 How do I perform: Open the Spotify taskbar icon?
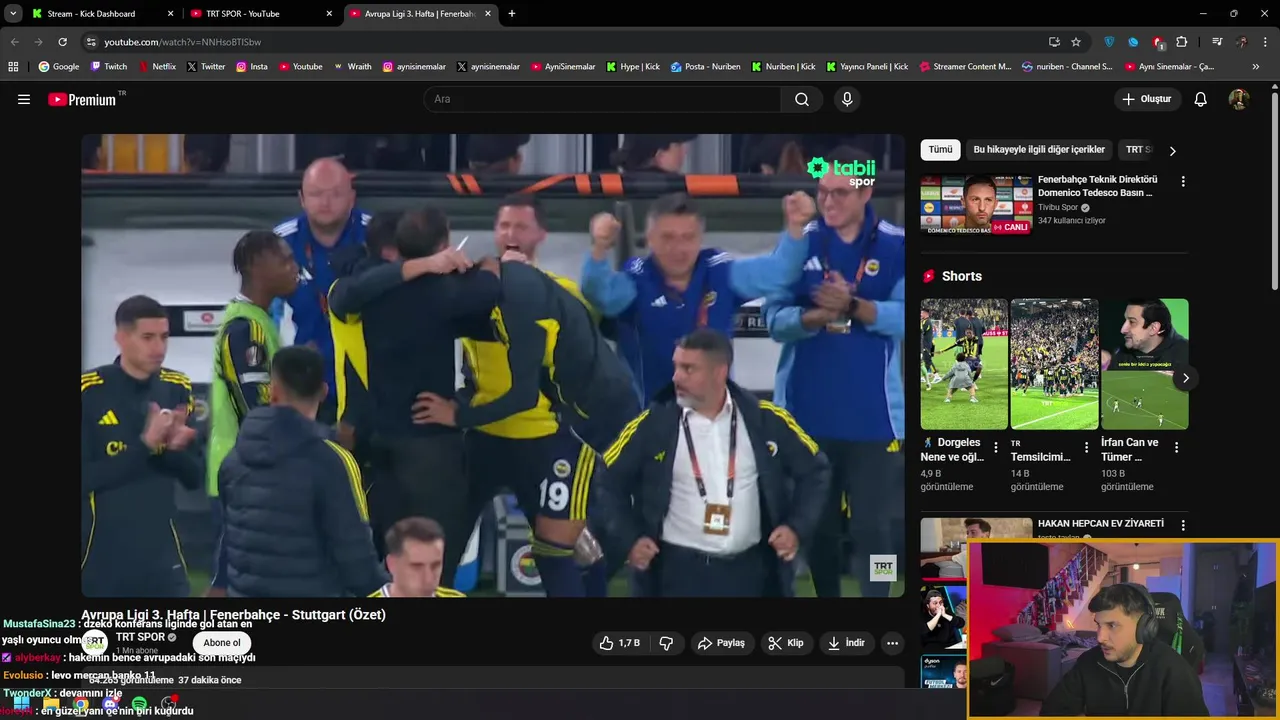pos(139,704)
